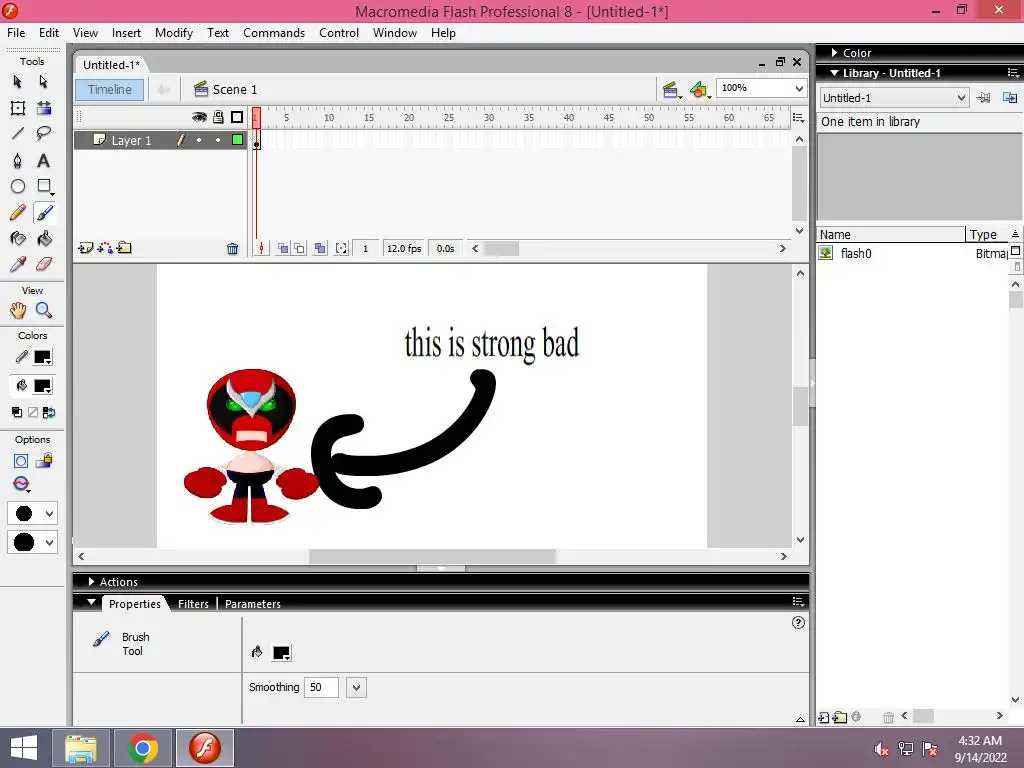
Task: Open the Smoothing value dropdown arrow
Action: pos(357,688)
